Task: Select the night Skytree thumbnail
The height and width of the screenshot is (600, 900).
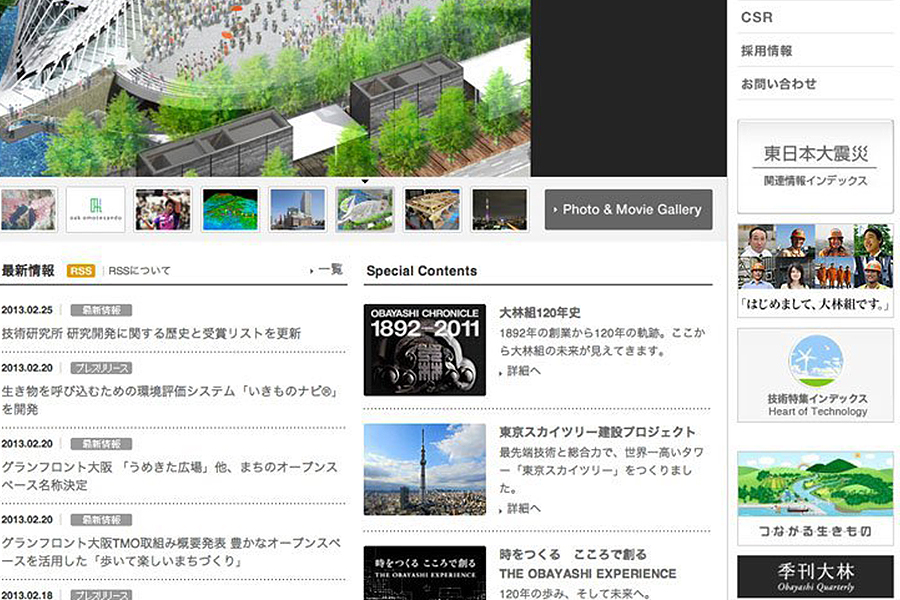Action: tap(499, 210)
